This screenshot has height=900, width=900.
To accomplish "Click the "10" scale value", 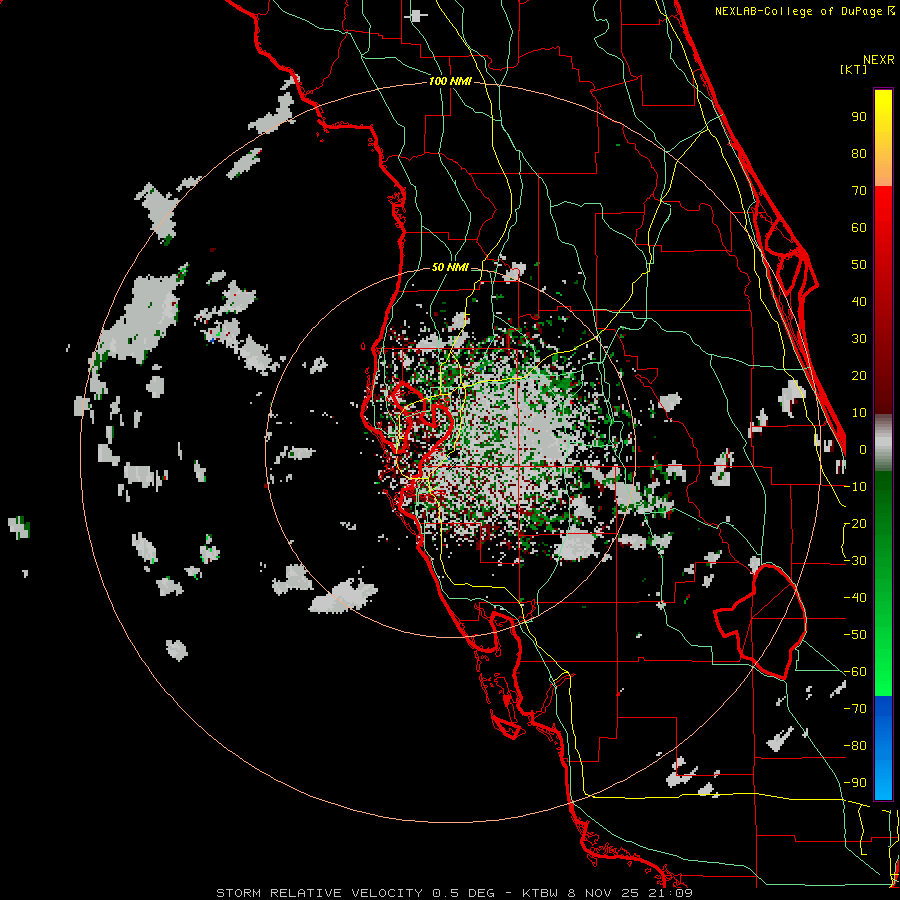I will pos(859,413).
